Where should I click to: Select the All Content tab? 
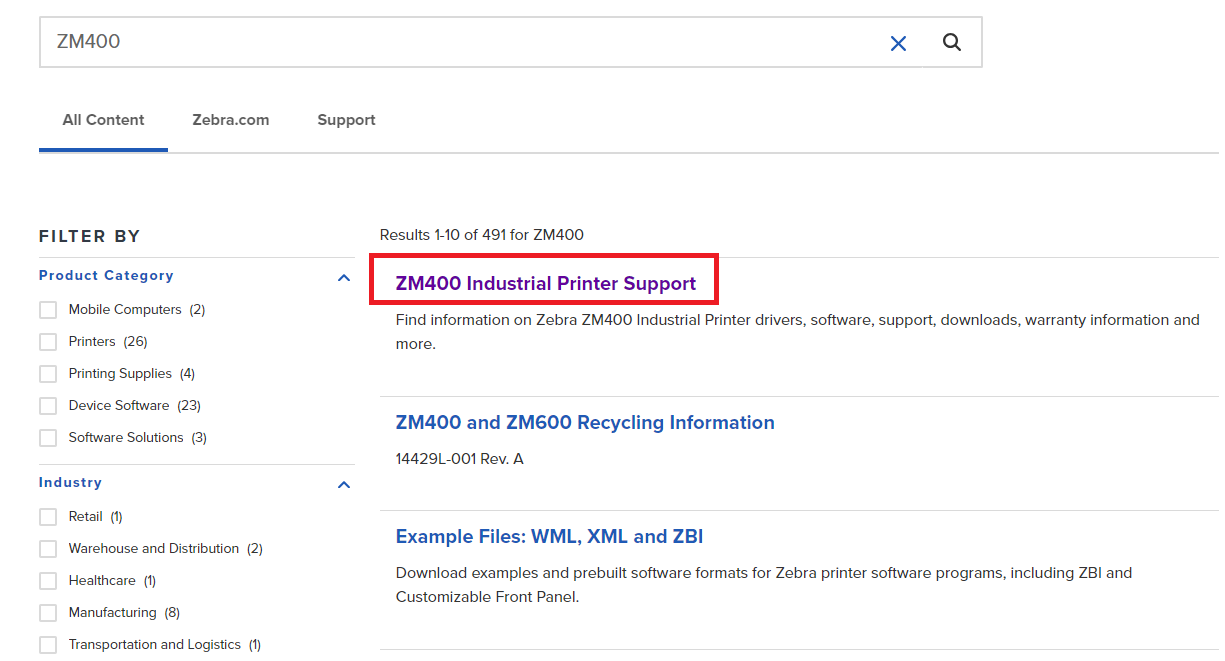click(103, 119)
